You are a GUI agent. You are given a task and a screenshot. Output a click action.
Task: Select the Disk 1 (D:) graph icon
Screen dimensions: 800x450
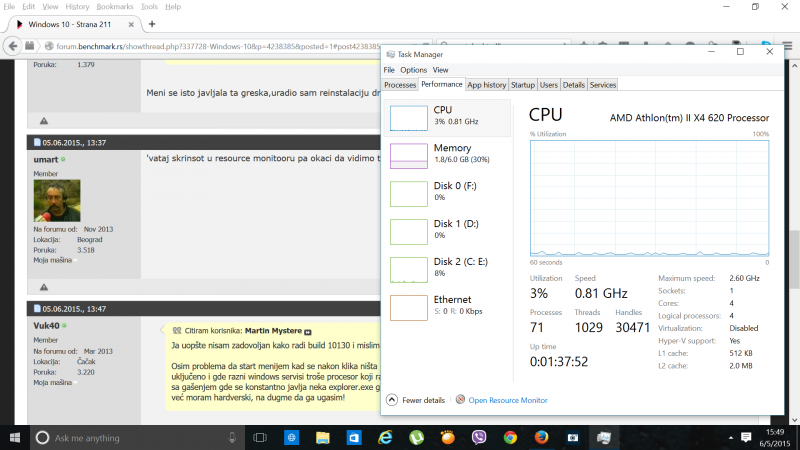tap(409, 232)
